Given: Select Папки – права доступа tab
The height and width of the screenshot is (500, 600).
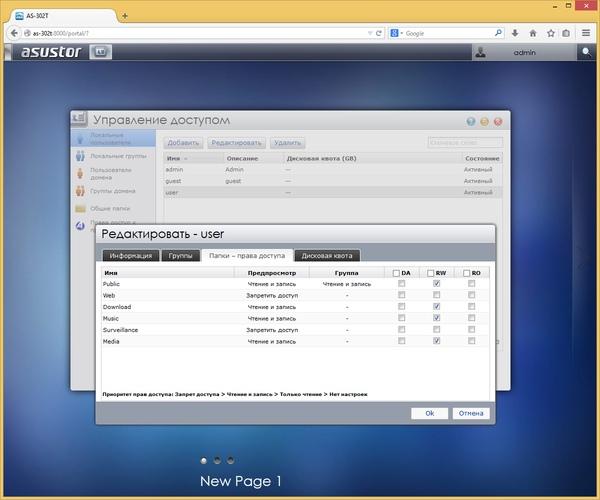Looking at the screenshot, I should pyautogui.click(x=247, y=256).
